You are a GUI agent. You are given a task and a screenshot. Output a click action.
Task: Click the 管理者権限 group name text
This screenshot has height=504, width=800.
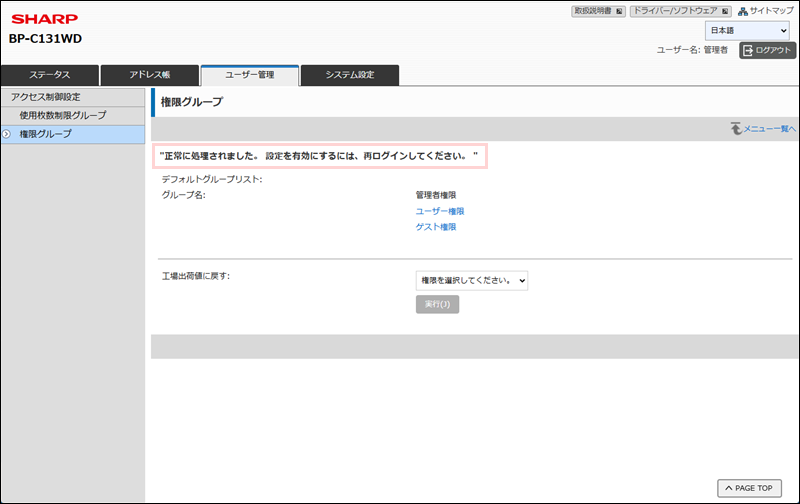[436, 195]
